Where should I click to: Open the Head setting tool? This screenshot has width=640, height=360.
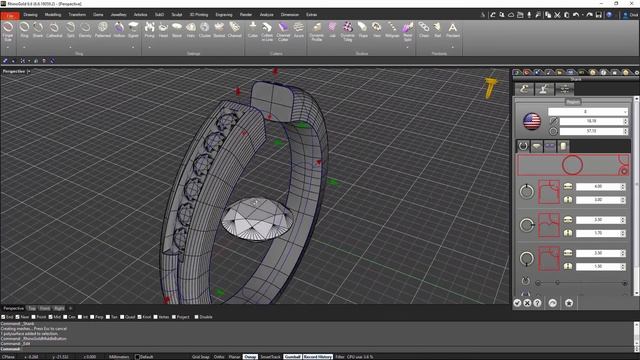[163, 30]
